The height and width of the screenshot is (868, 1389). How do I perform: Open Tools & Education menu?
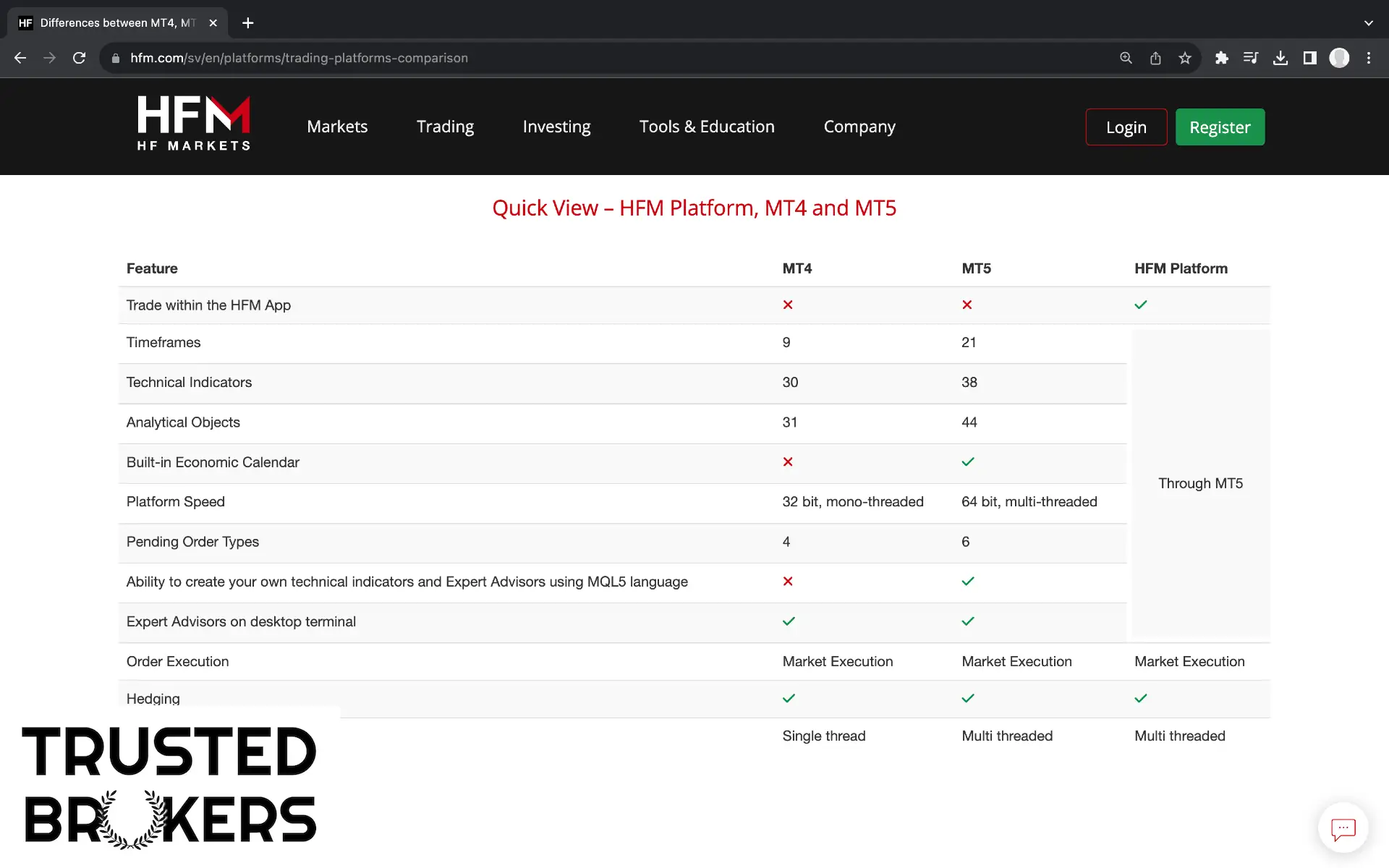(707, 127)
